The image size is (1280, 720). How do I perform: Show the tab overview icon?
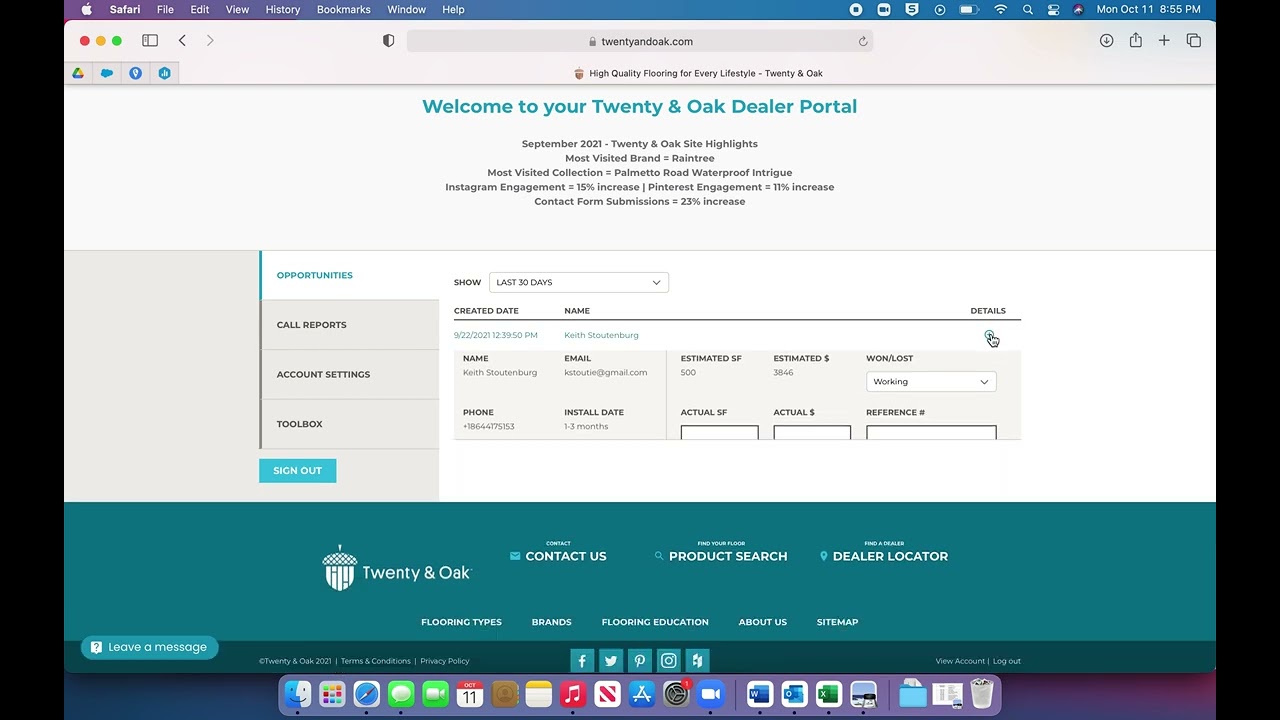[1194, 41]
